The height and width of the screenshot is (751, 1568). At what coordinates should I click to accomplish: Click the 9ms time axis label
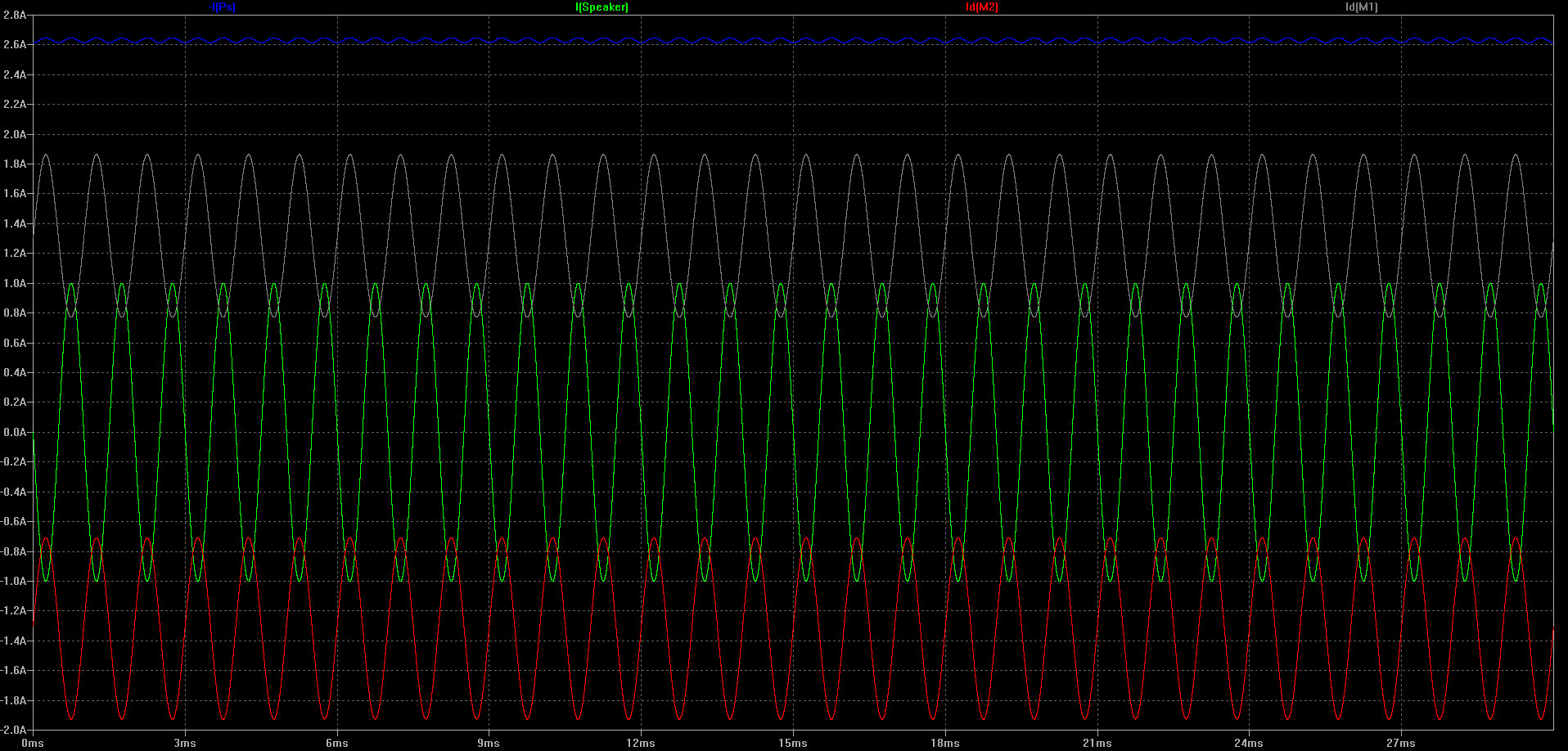click(489, 743)
